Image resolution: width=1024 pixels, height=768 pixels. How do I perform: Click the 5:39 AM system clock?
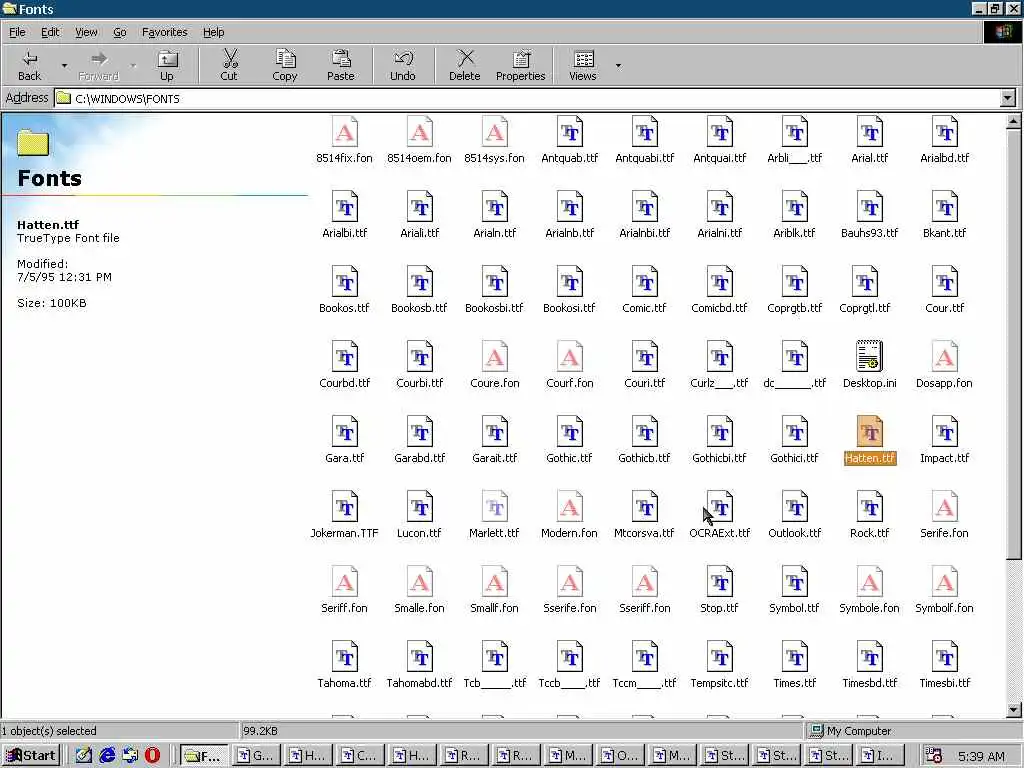(981, 756)
